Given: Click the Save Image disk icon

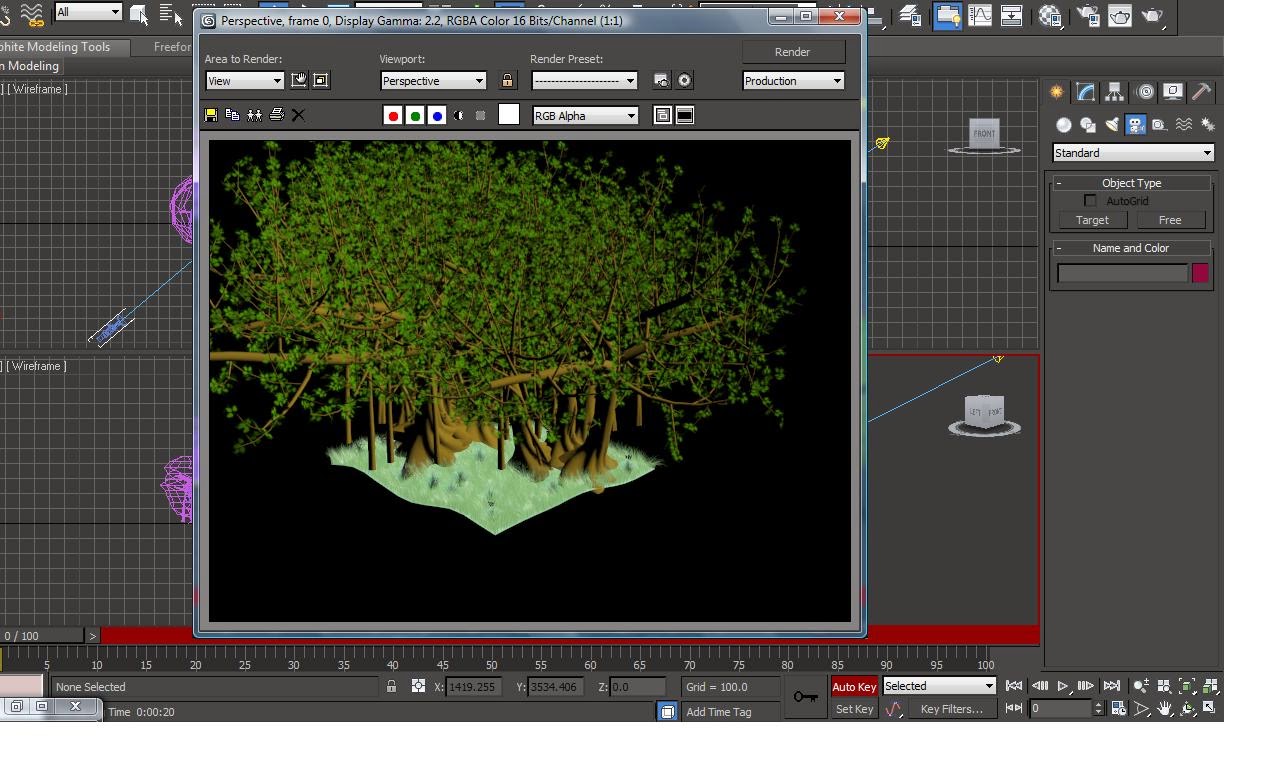Looking at the screenshot, I should 211,115.
